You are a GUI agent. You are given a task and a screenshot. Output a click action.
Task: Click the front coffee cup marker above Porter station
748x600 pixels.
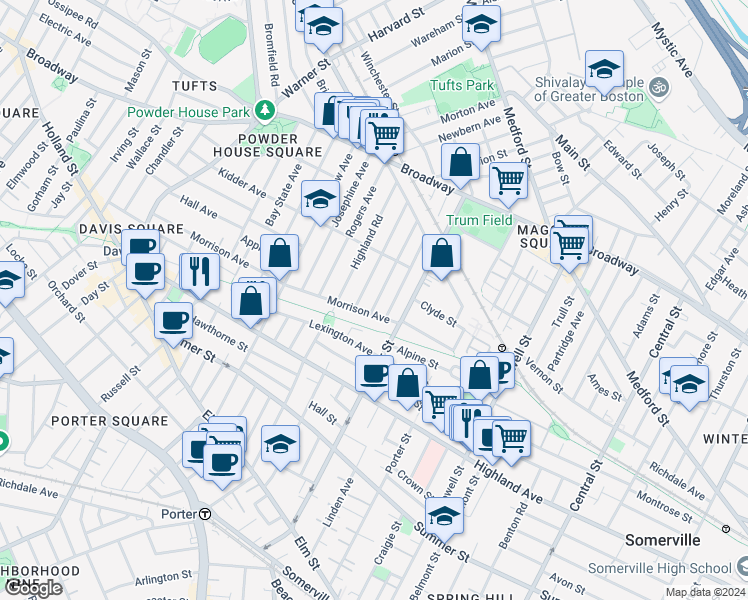pyautogui.click(x=222, y=463)
